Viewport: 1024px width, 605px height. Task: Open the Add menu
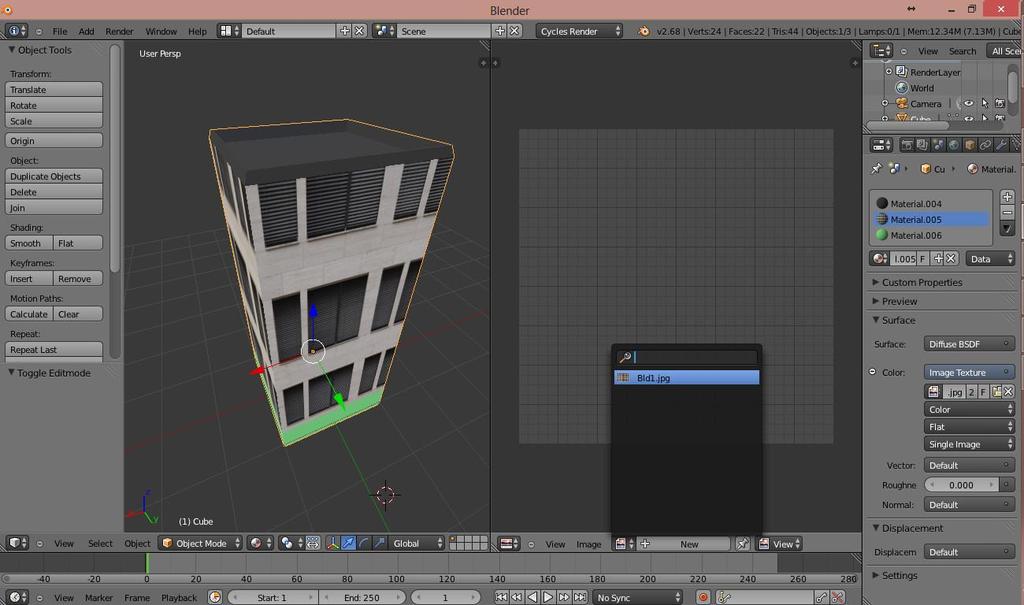(x=86, y=31)
